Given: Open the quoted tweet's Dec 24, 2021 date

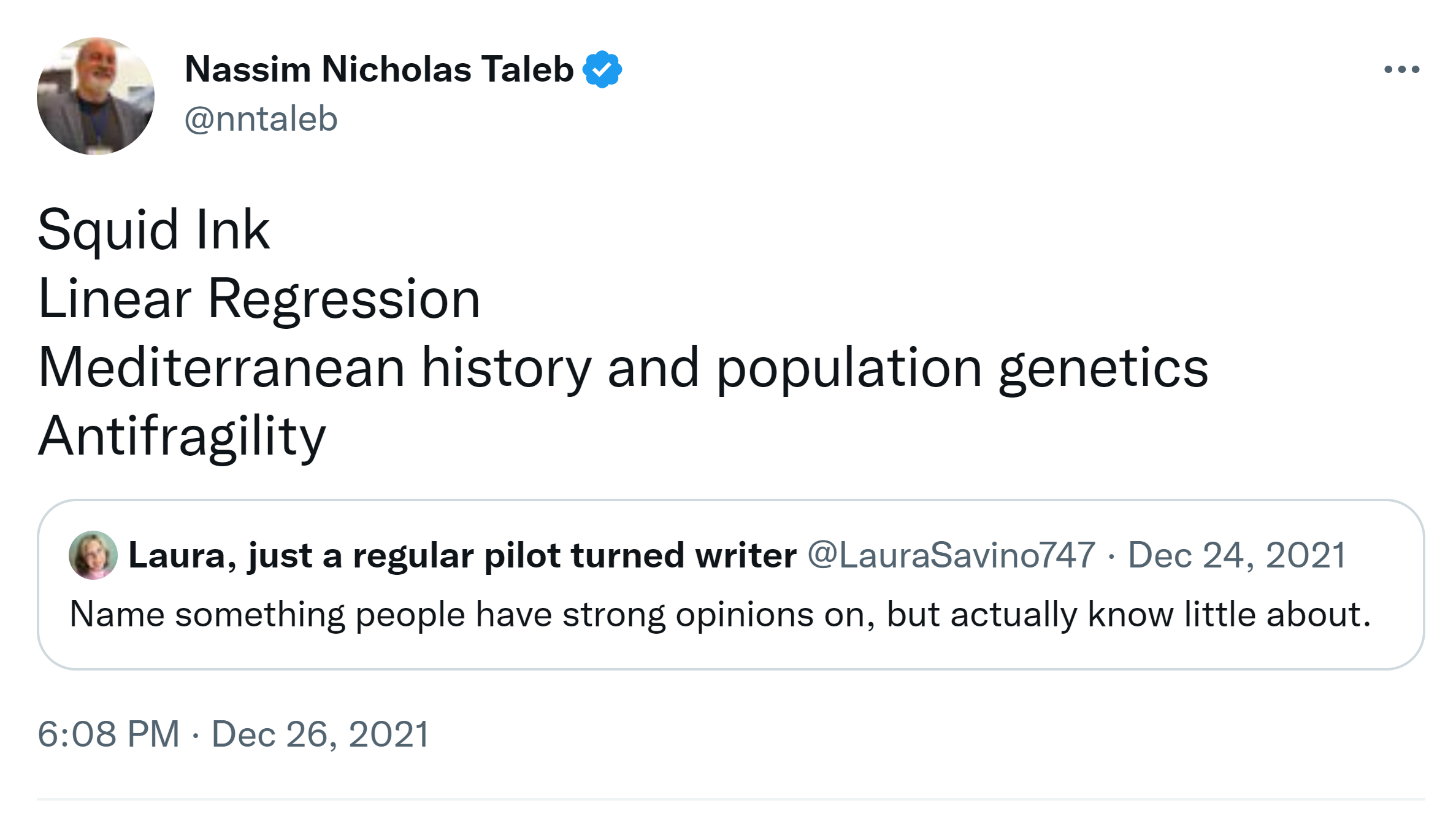Looking at the screenshot, I should pyautogui.click(x=1236, y=555).
